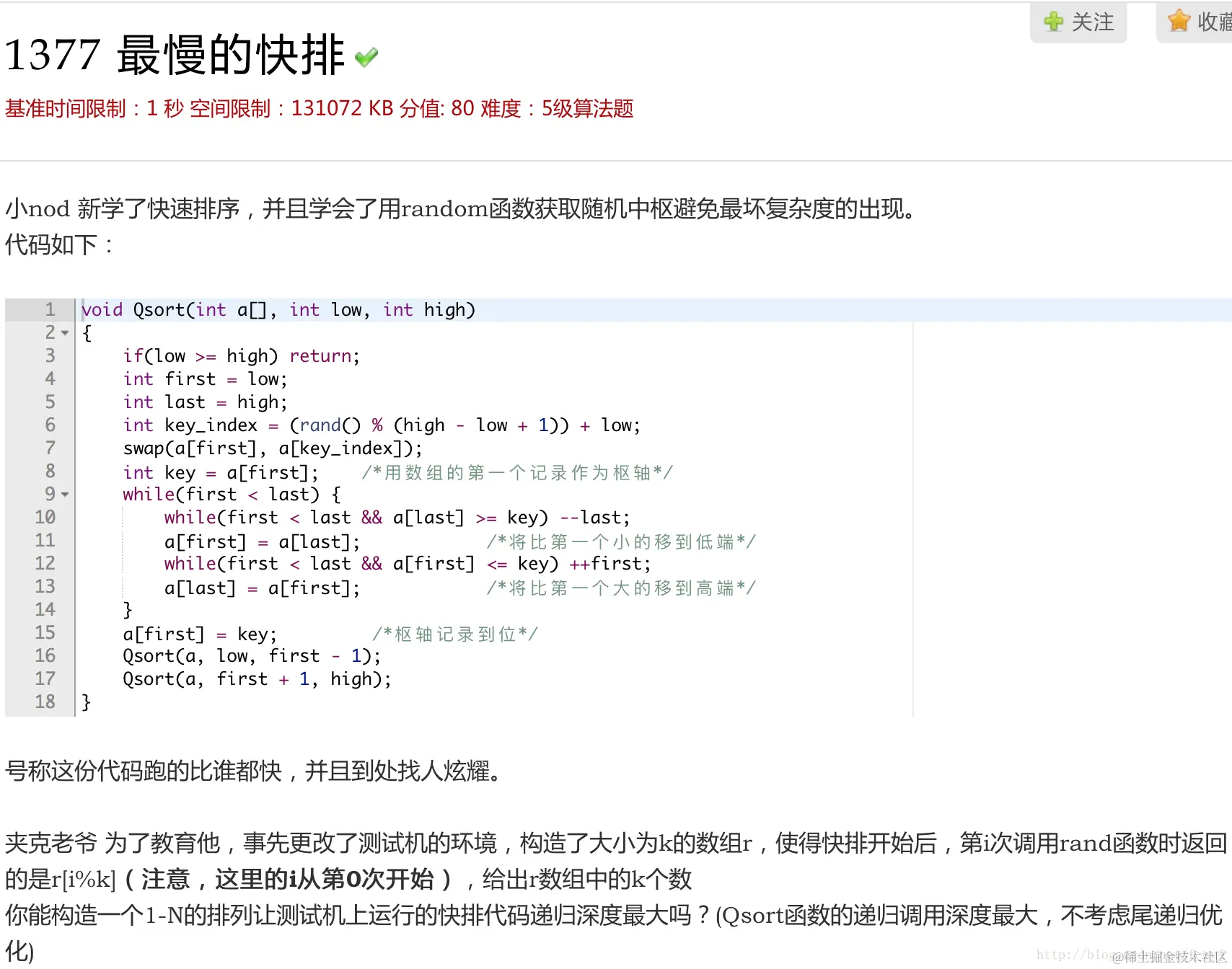
Task: Click comment '将比第一个小的移到低端'
Action: pos(621,542)
